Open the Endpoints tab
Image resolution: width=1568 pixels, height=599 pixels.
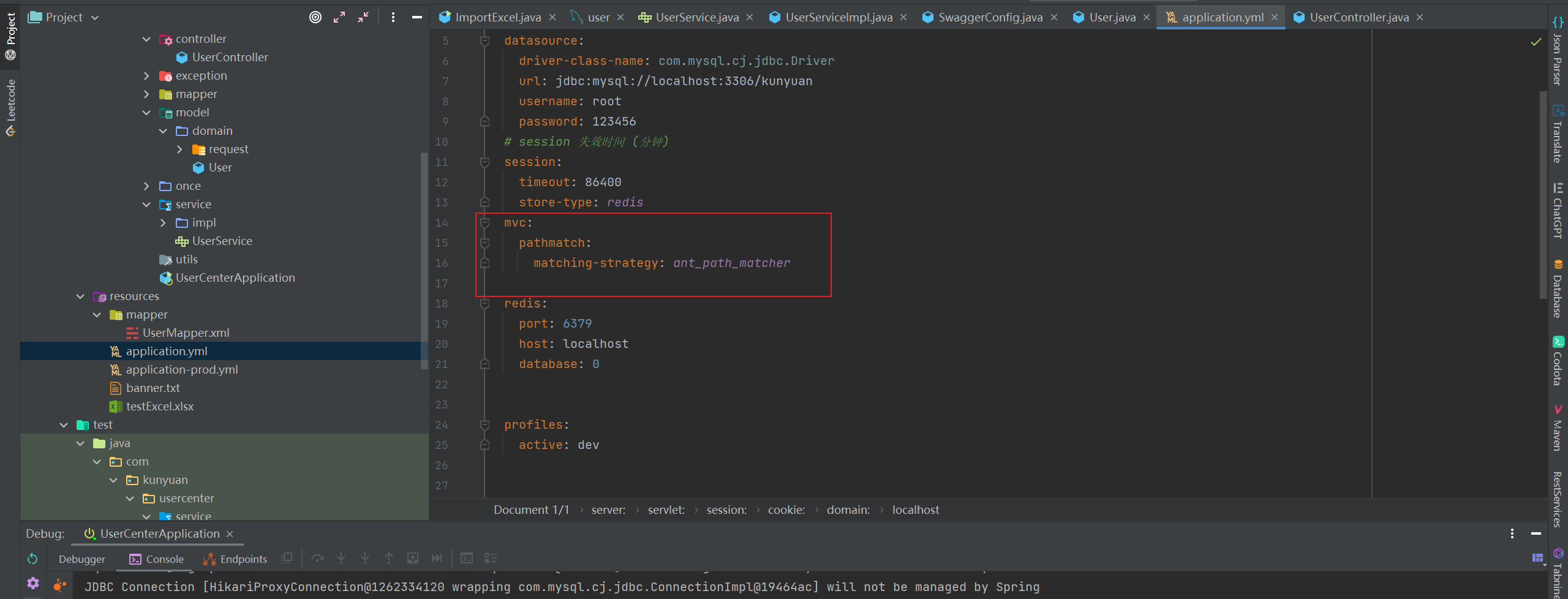[235, 559]
